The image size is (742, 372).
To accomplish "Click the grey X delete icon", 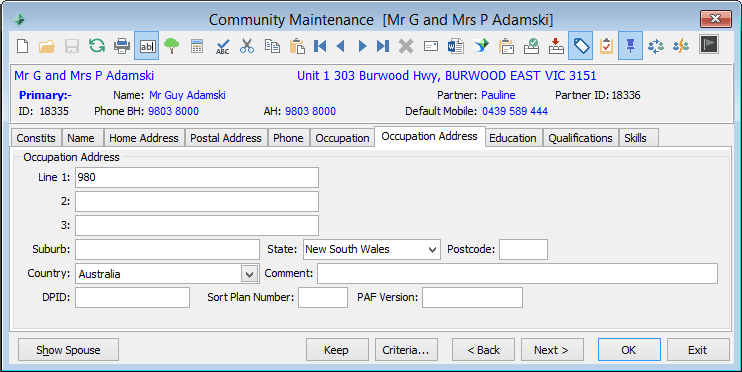I will pyautogui.click(x=406, y=46).
